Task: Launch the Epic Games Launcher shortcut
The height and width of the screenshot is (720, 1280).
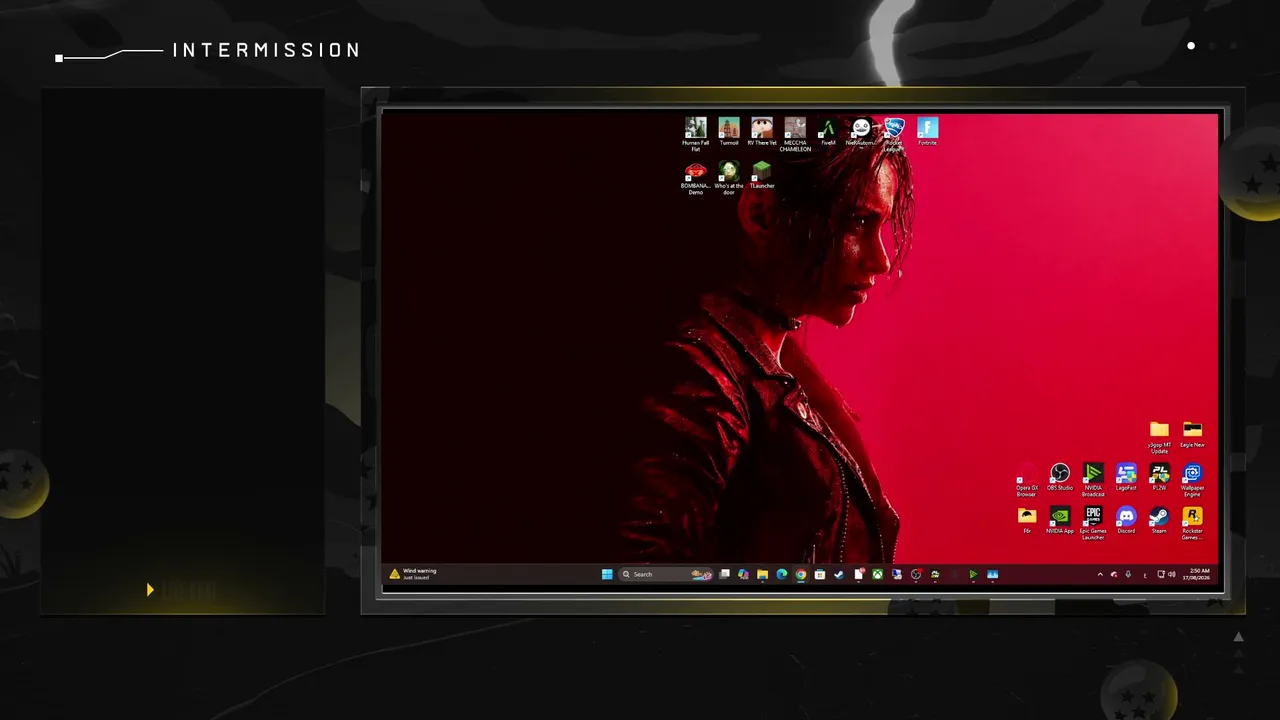Action: [x=1093, y=523]
